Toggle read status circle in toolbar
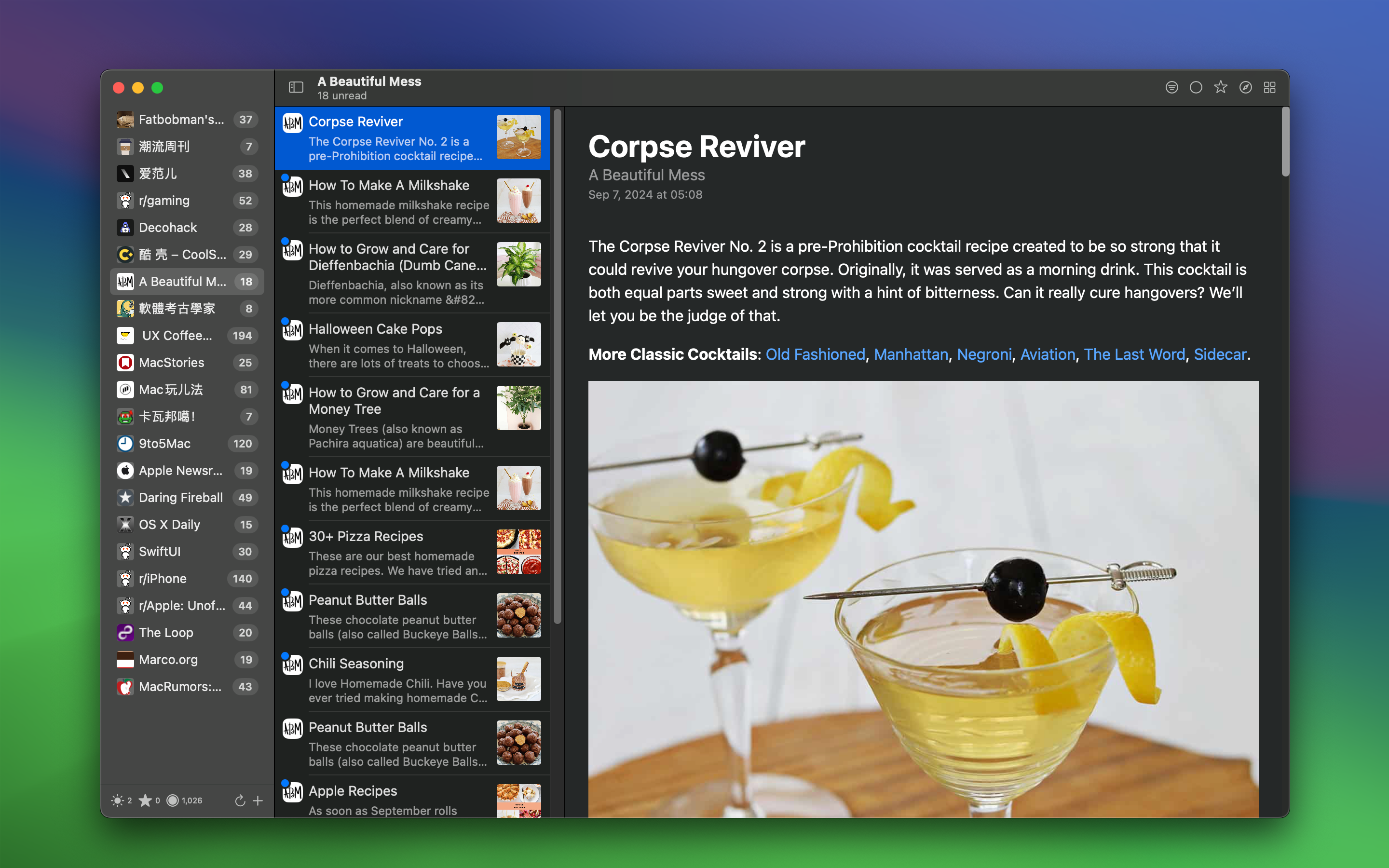Screen dimensions: 1389x868 tap(1196, 87)
